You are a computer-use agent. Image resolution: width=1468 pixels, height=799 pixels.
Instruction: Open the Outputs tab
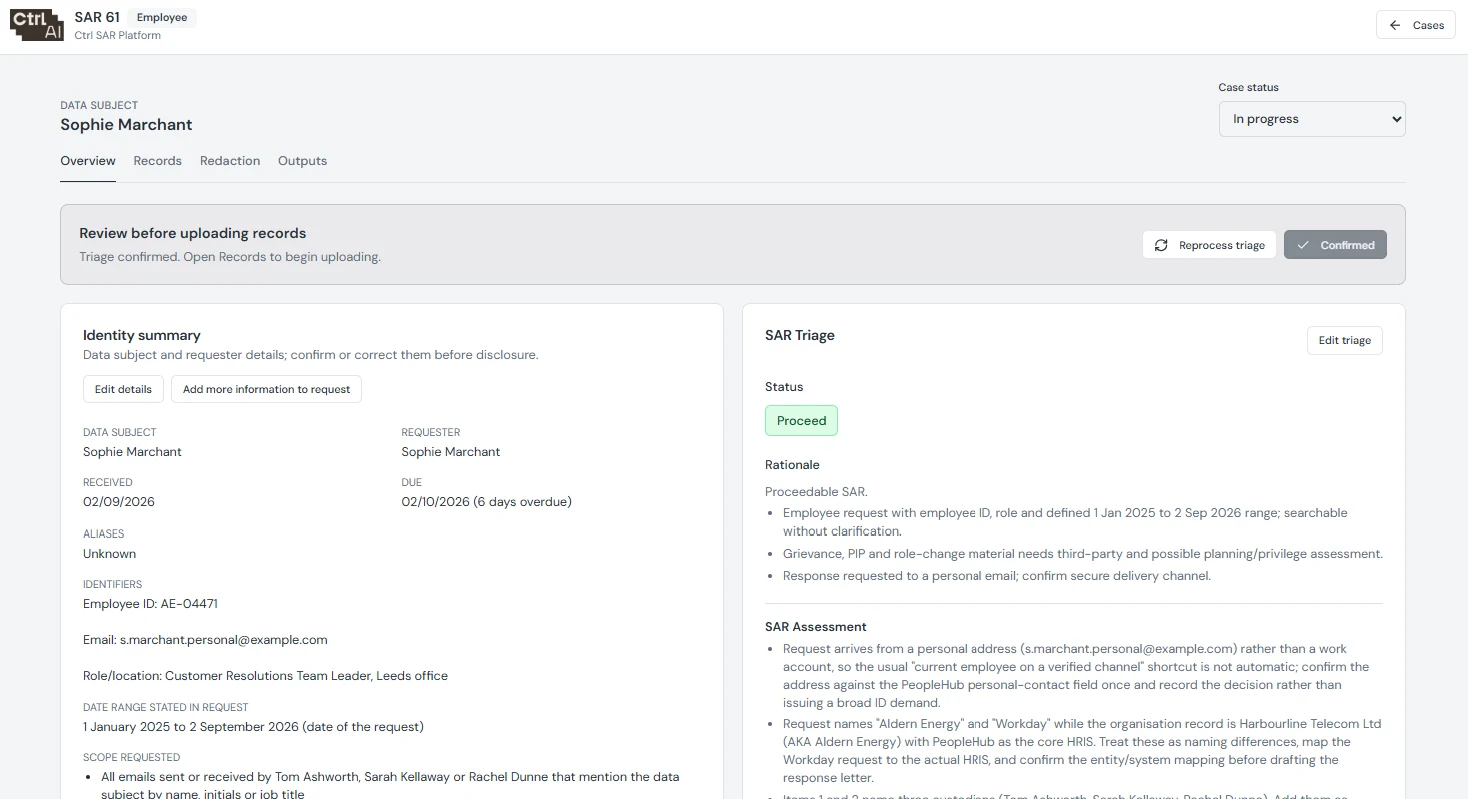(x=303, y=161)
